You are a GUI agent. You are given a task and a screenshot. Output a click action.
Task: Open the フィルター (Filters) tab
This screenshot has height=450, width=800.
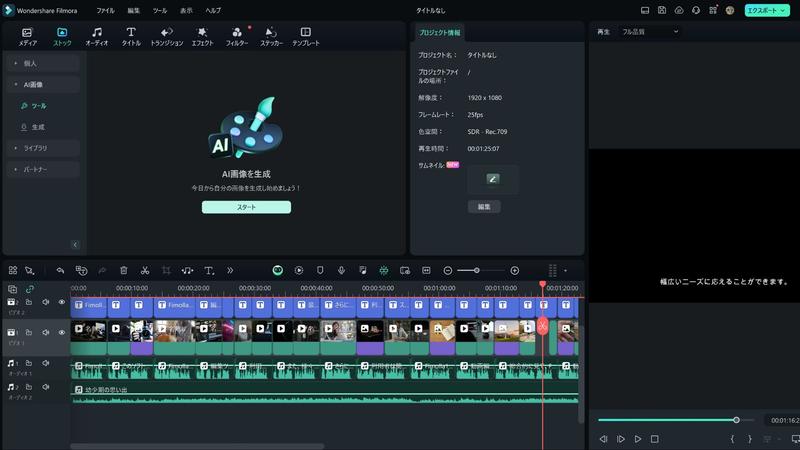(237, 37)
